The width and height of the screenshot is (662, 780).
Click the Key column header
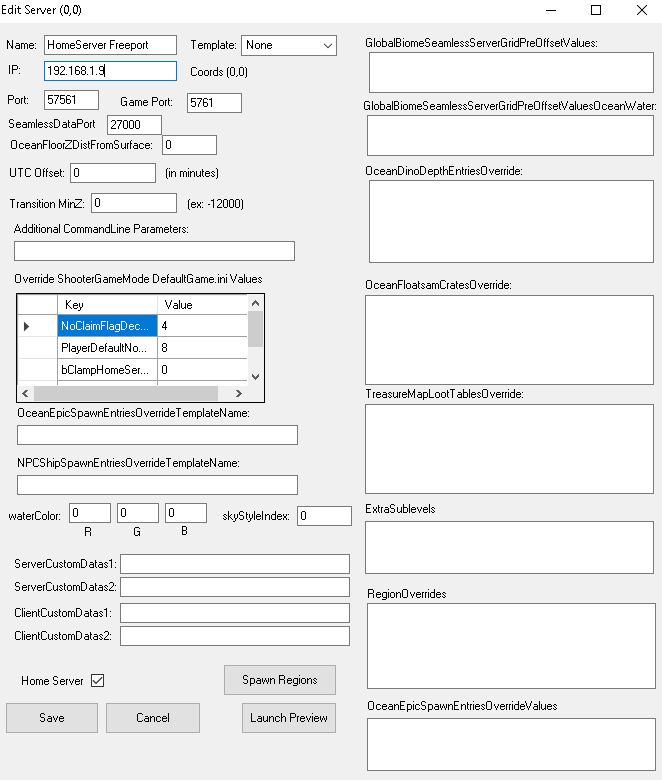click(107, 304)
